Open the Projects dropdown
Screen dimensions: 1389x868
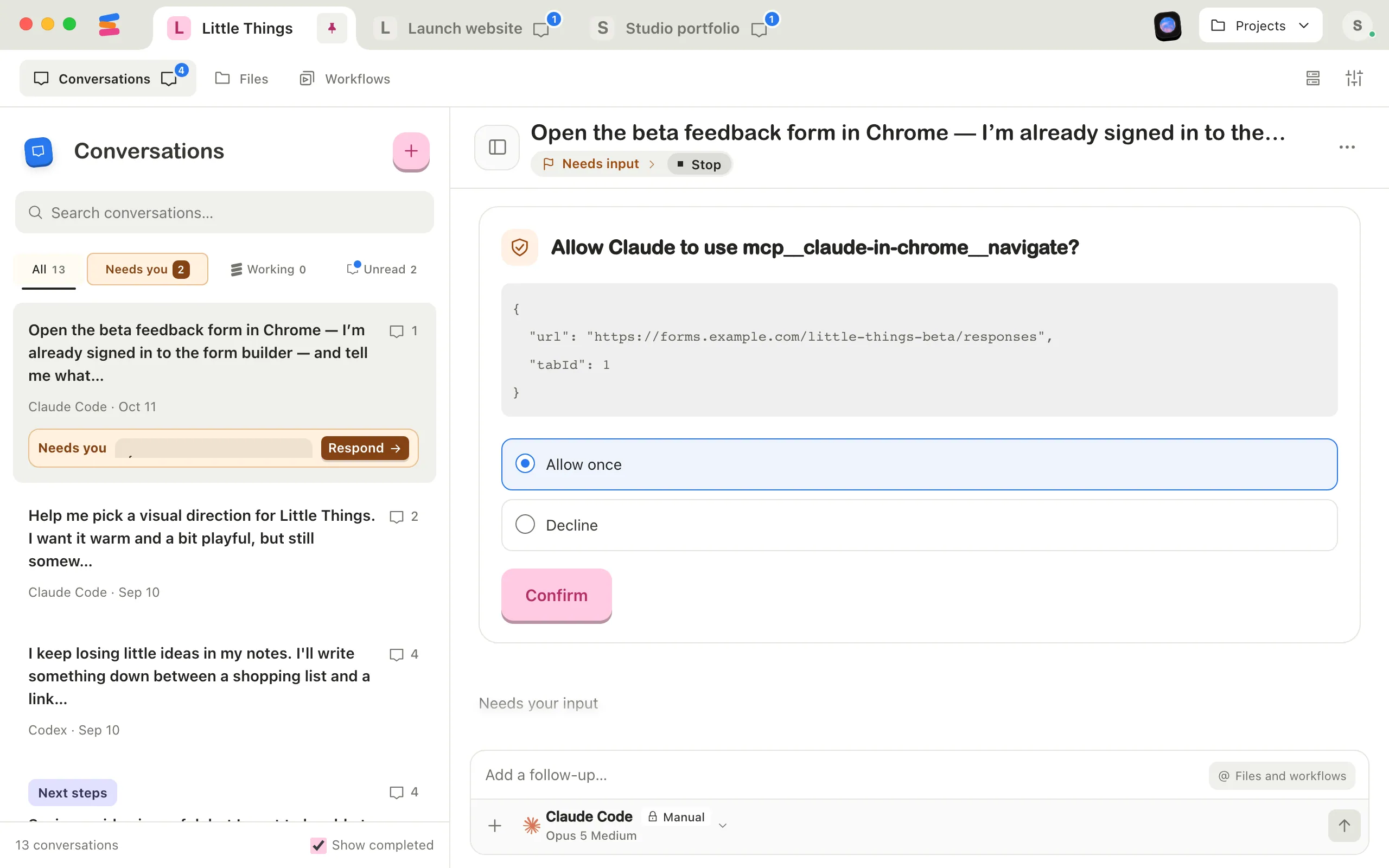pyautogui.click(x=1260, y=25)
